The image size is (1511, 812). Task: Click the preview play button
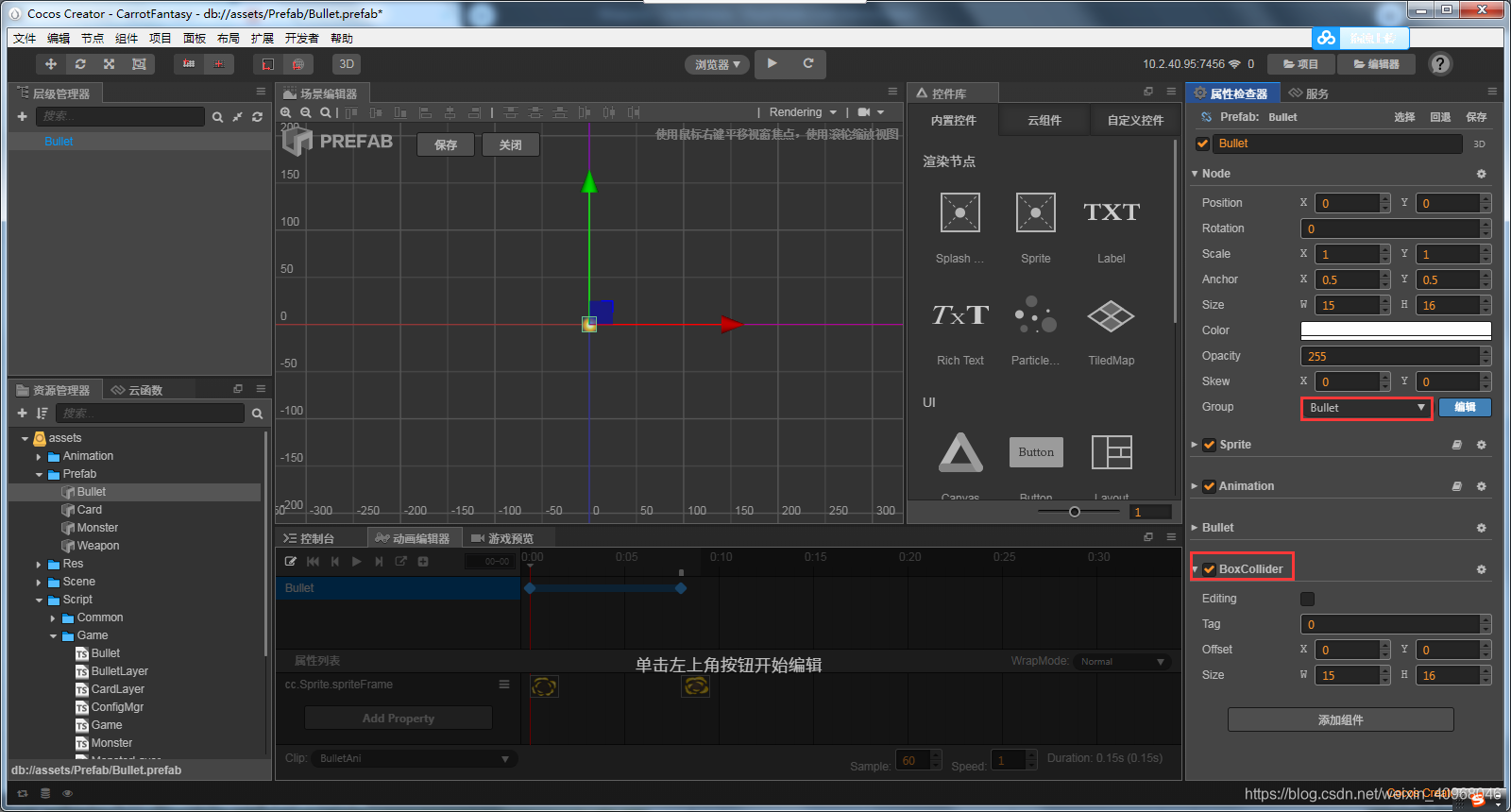click(x=772, y=63)
